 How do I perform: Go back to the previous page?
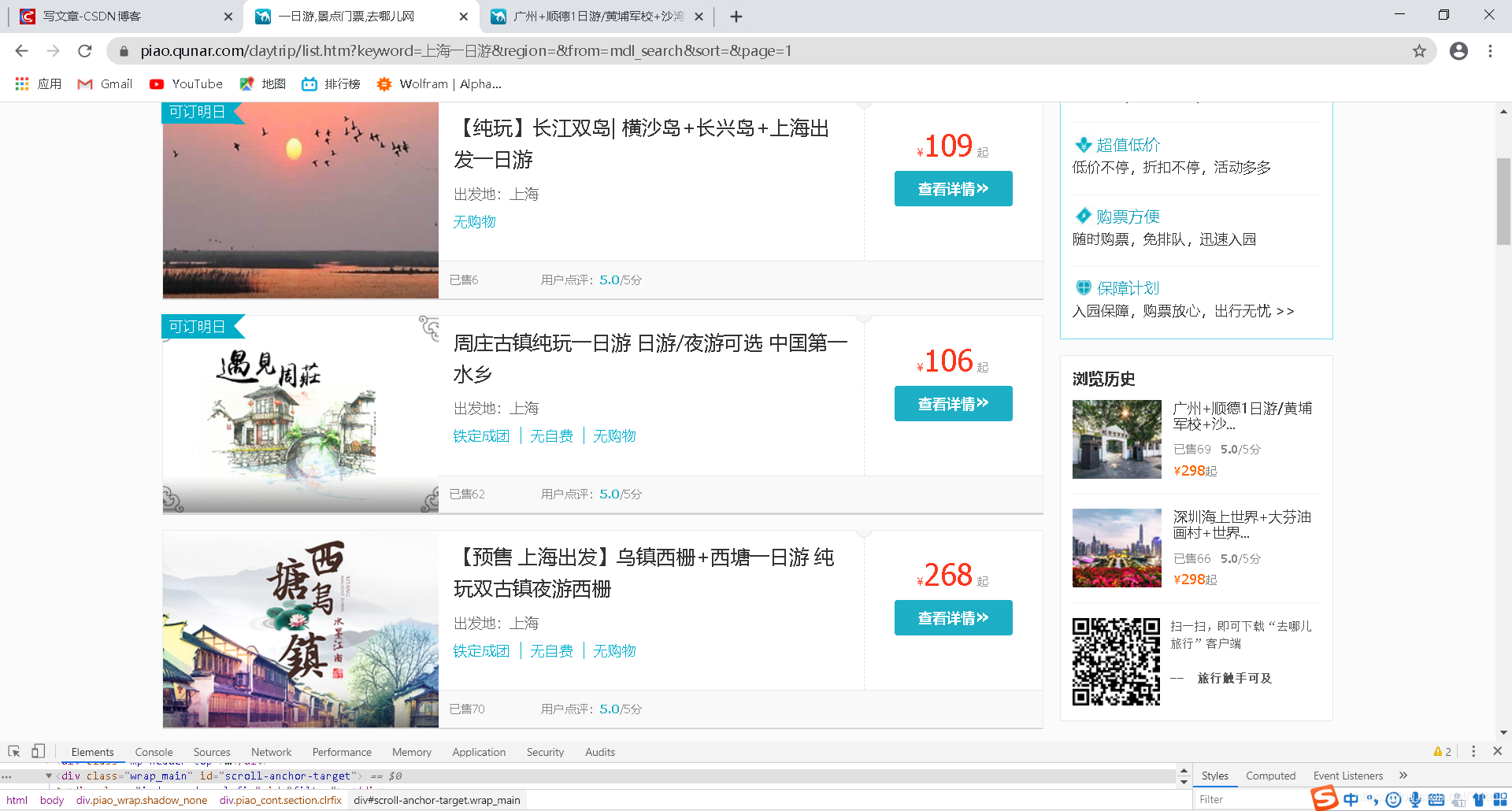(21, 51)
